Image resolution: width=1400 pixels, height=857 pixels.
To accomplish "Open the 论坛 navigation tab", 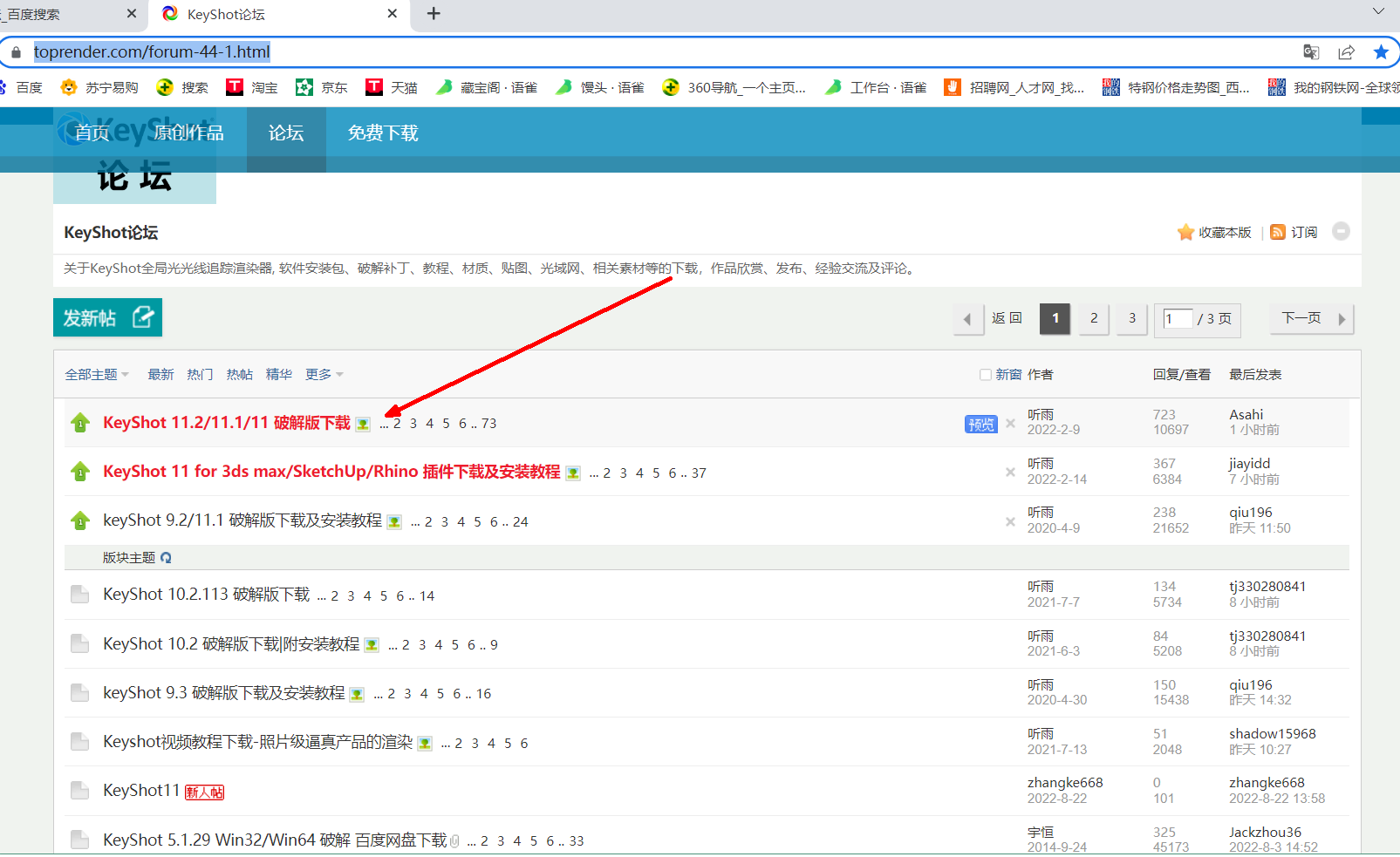I will 286,133.
